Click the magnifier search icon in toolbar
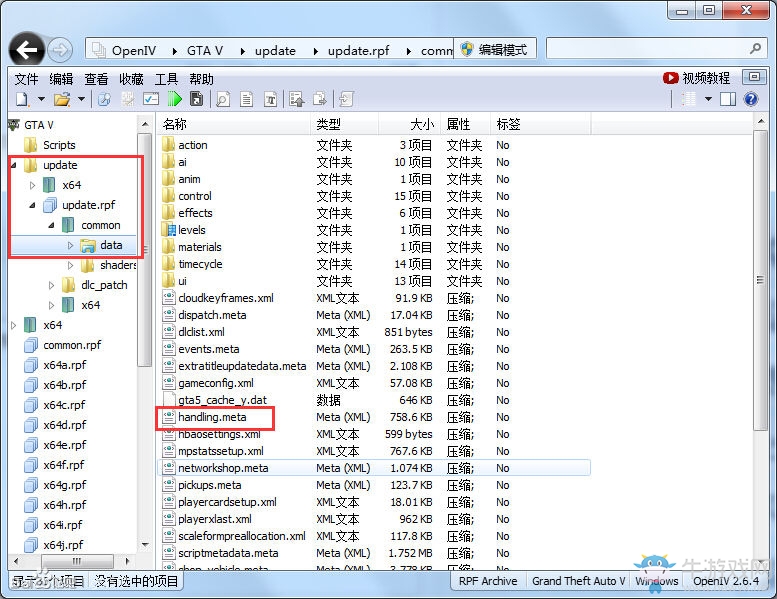This screenshot has width=777, height=599. point(222,99)
